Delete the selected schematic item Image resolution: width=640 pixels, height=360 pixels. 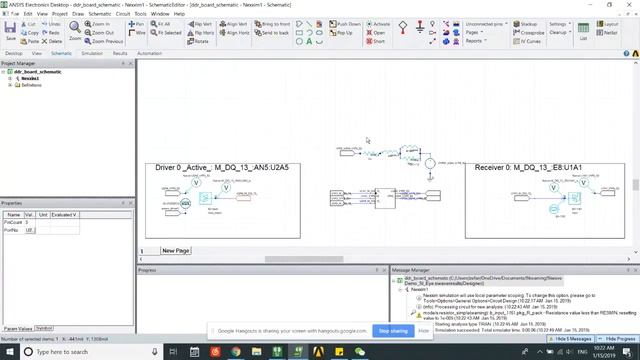click(51, 41)
